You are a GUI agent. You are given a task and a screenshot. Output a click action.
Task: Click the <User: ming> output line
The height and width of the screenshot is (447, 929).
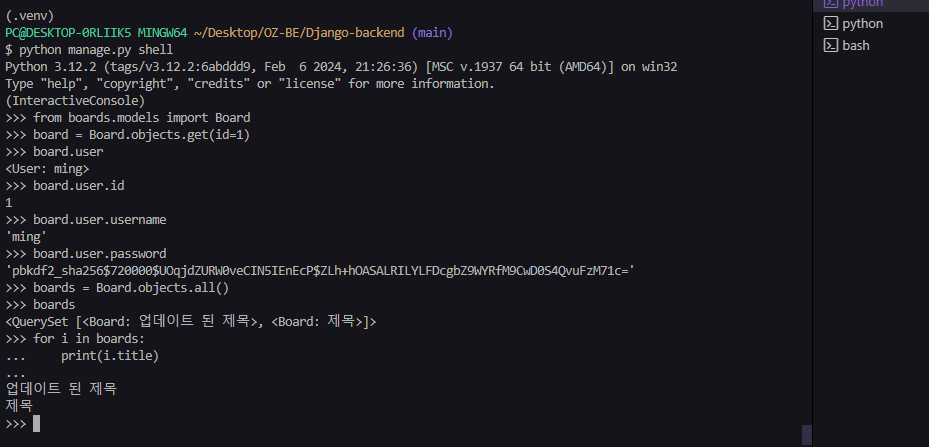[x=47, y=169]
